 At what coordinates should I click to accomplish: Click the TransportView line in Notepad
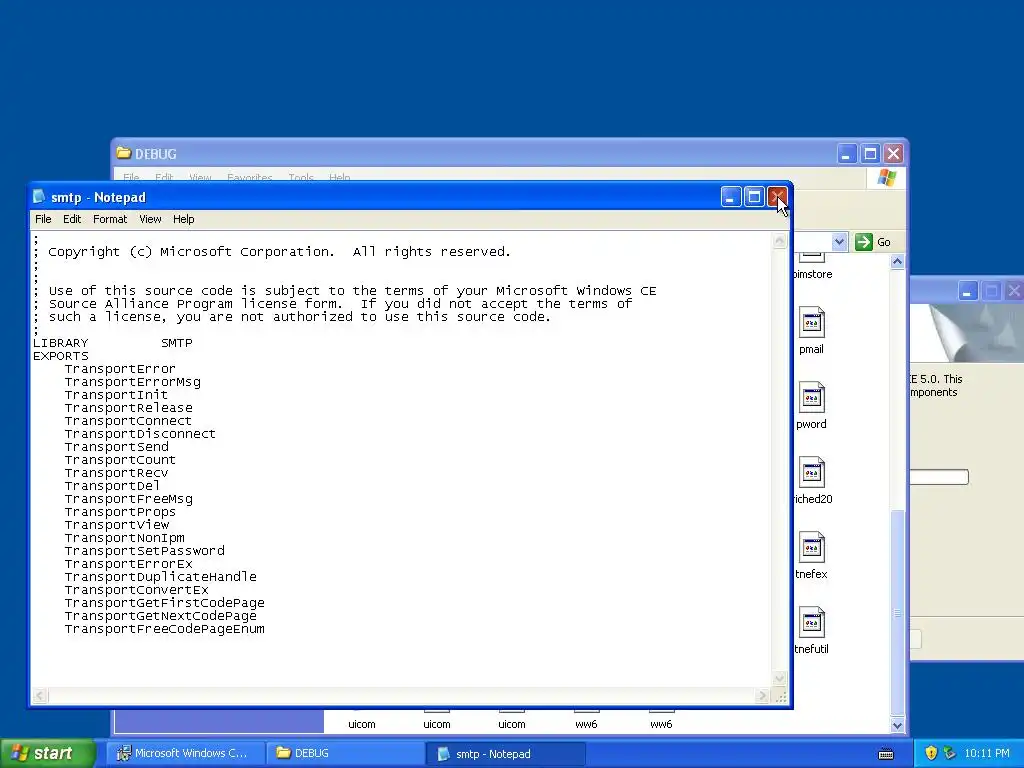pos(116,525)
